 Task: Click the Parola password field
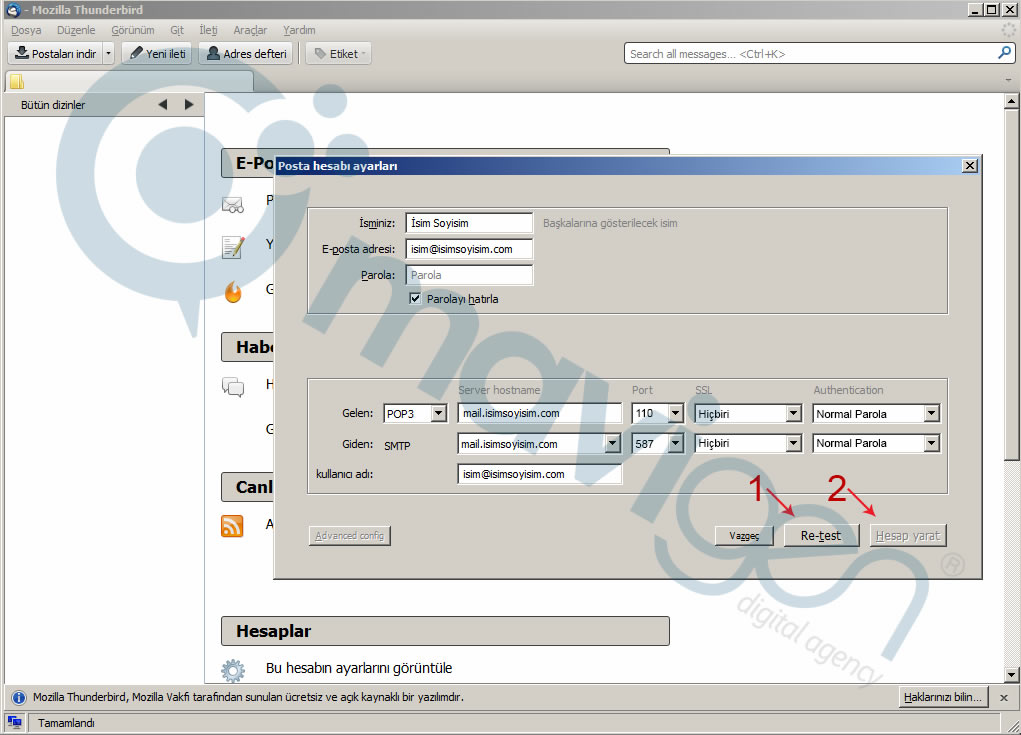pos(469,275)
